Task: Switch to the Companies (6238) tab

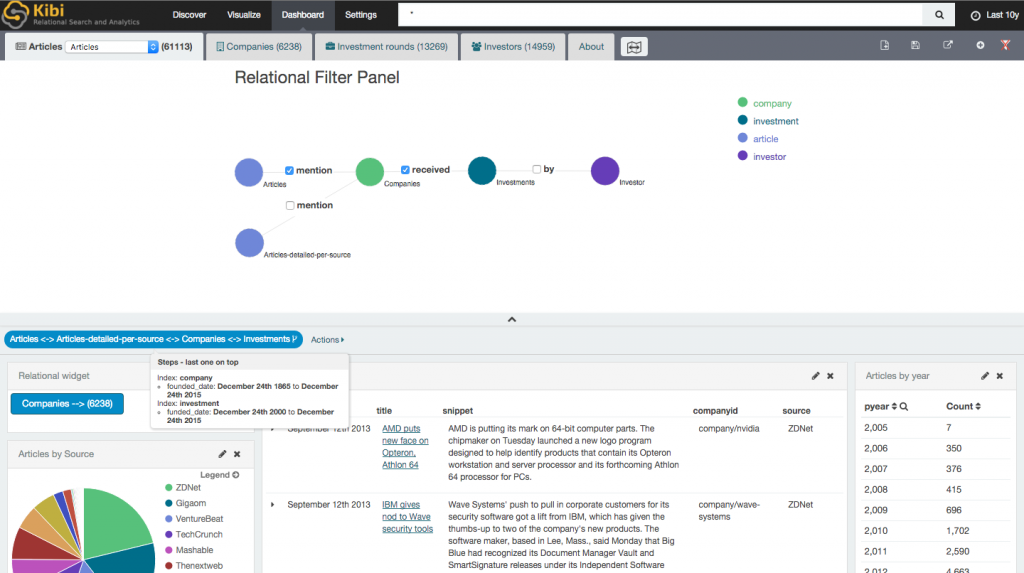Action: (259, 47)
